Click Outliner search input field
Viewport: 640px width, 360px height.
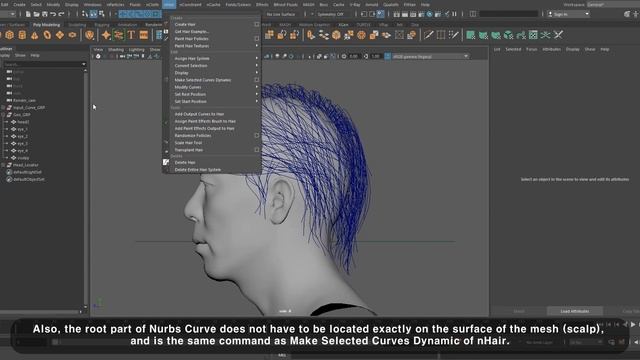pyautogui.click(x=42, y=64)
